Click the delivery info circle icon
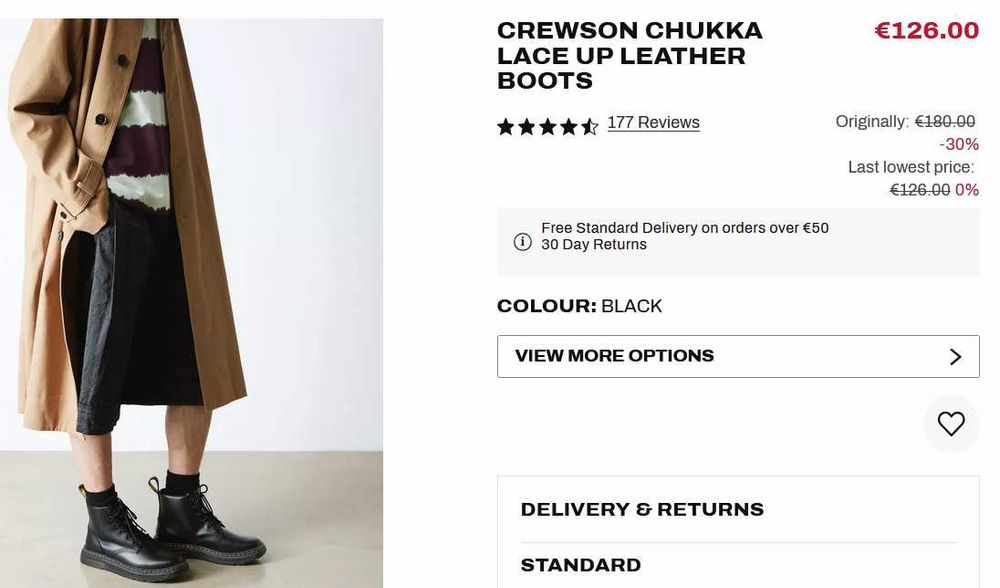This screenshot has height=588, width=1000. pyautogui.click(x=522, y=242)
